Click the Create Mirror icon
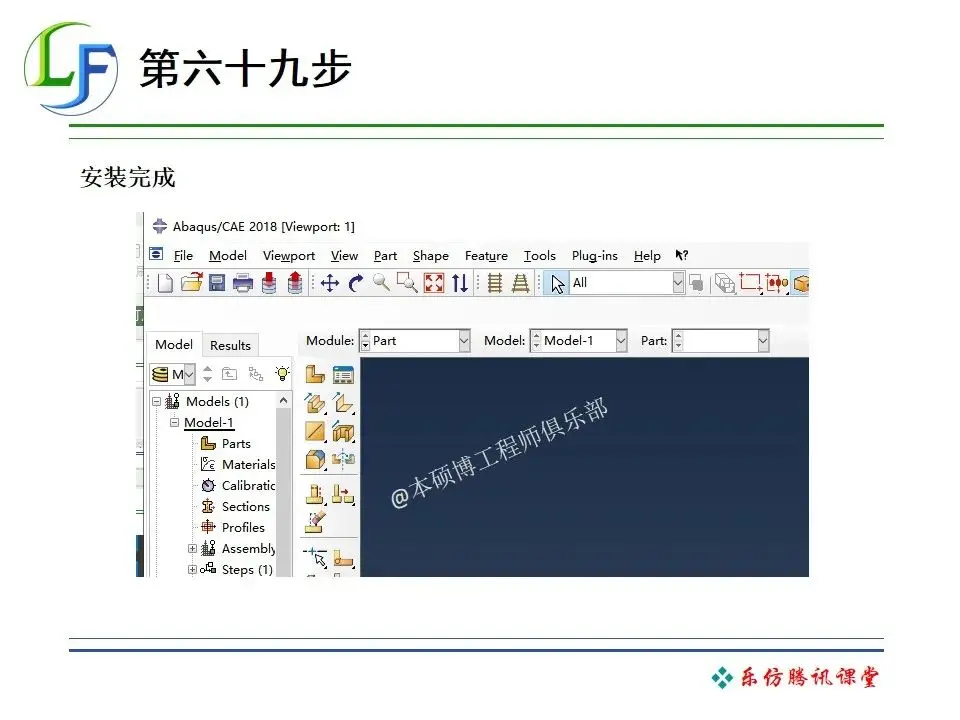The height and width of the screenshot is (720, 960). [343, 459]
